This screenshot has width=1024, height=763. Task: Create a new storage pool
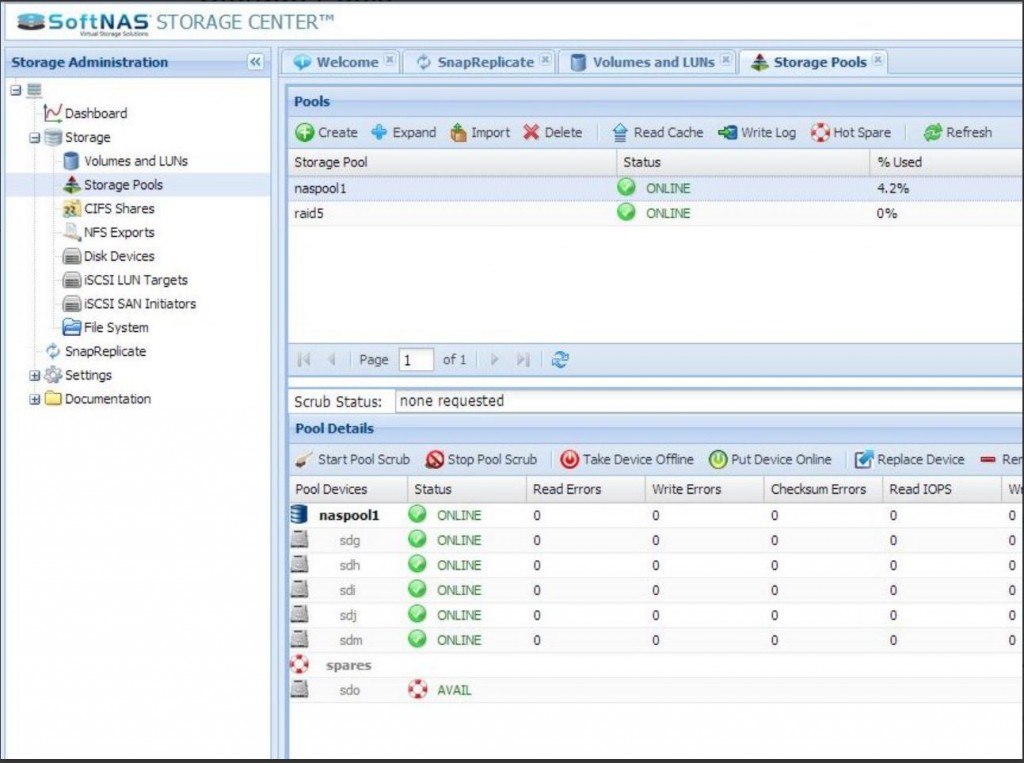[327, 133]
